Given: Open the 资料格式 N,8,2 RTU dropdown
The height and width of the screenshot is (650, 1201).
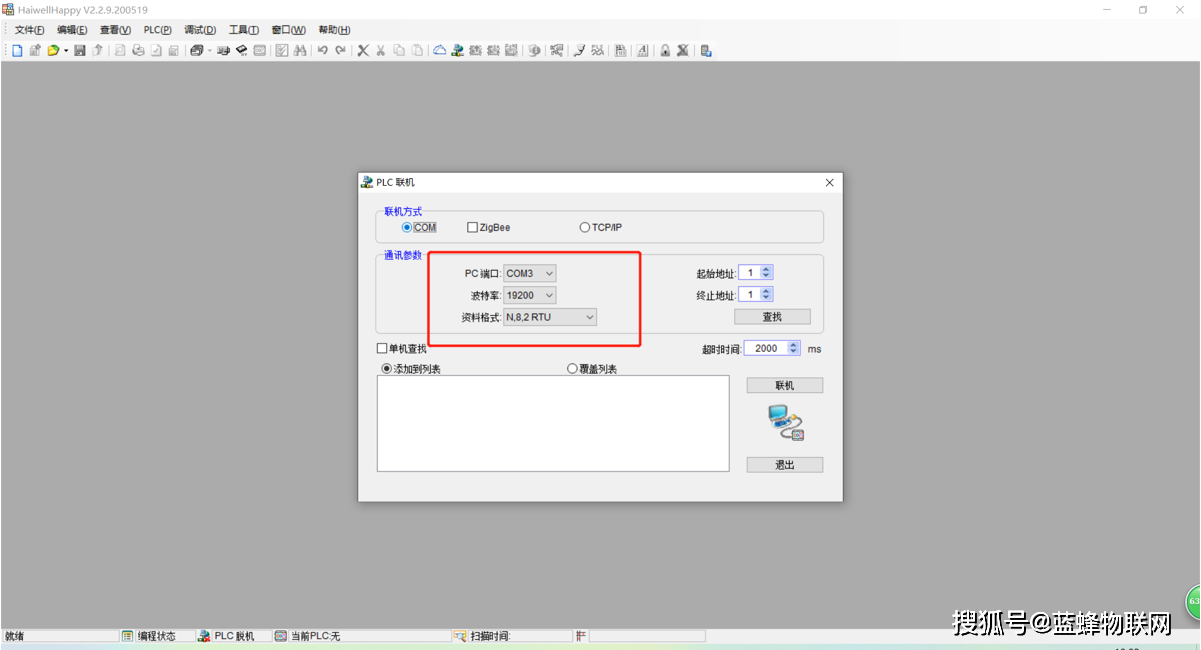Looking at the screenshot, I should click(550, 317).
